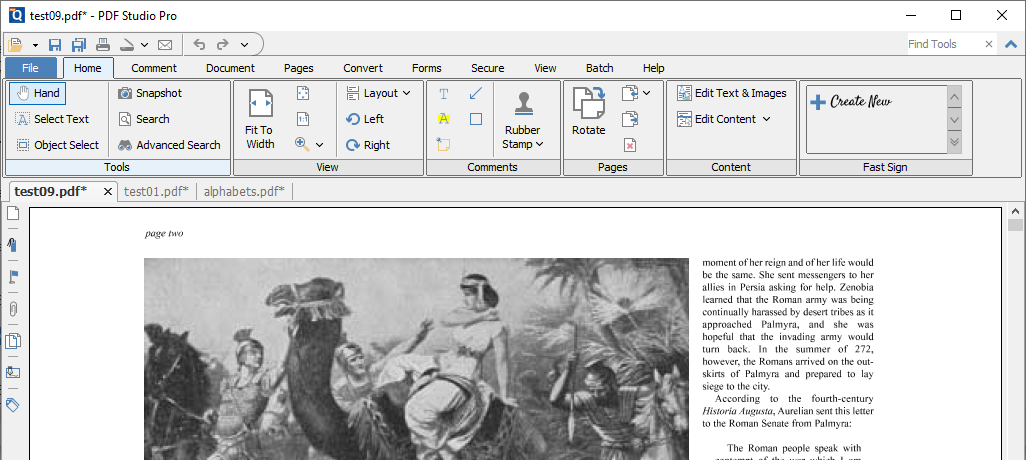Rotate view Right
This screenshot has width=1026, height=460.
click(x=368, y=145)
